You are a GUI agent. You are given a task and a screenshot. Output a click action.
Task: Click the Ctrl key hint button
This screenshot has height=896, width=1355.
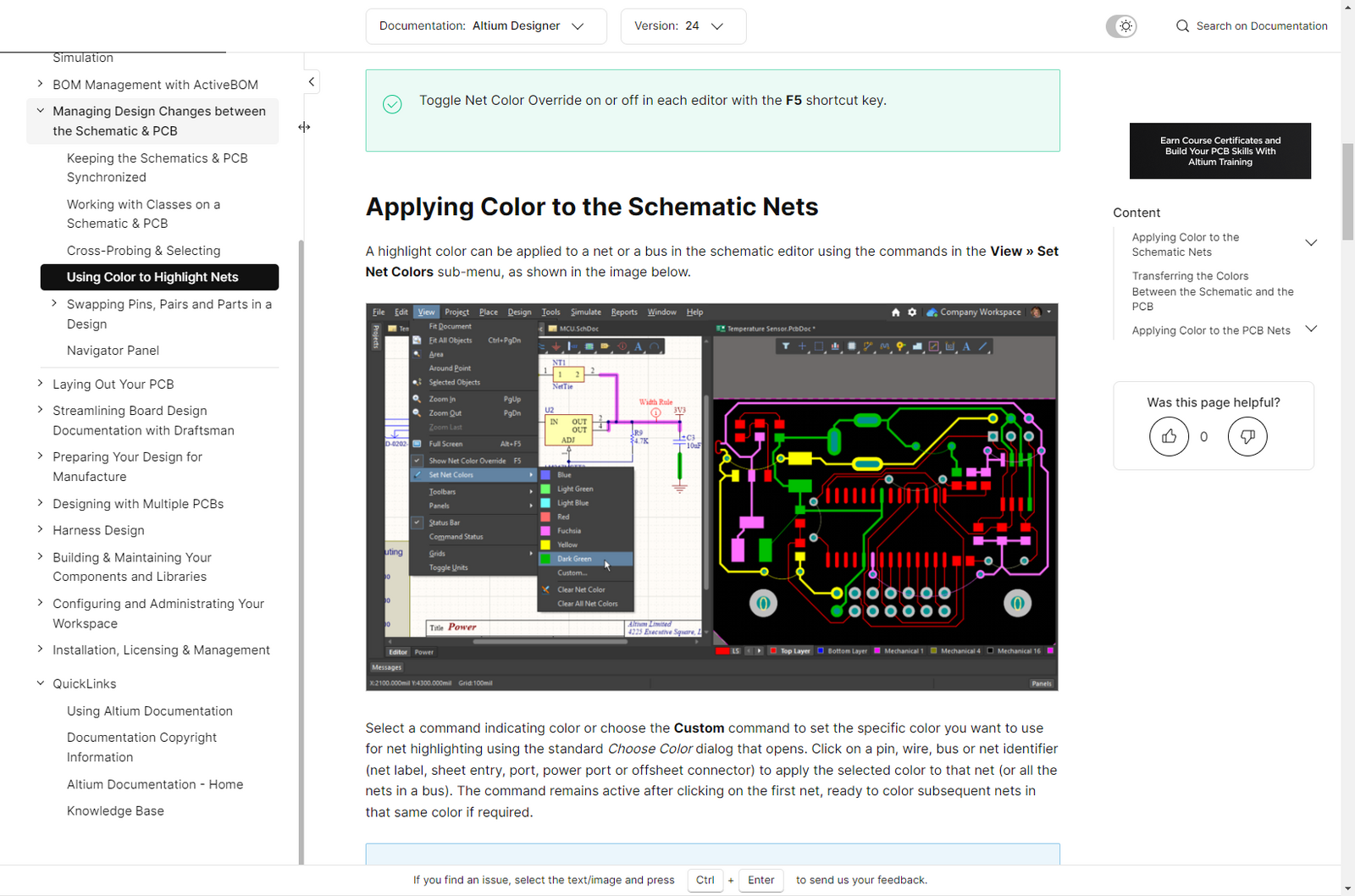click(705, 881)
